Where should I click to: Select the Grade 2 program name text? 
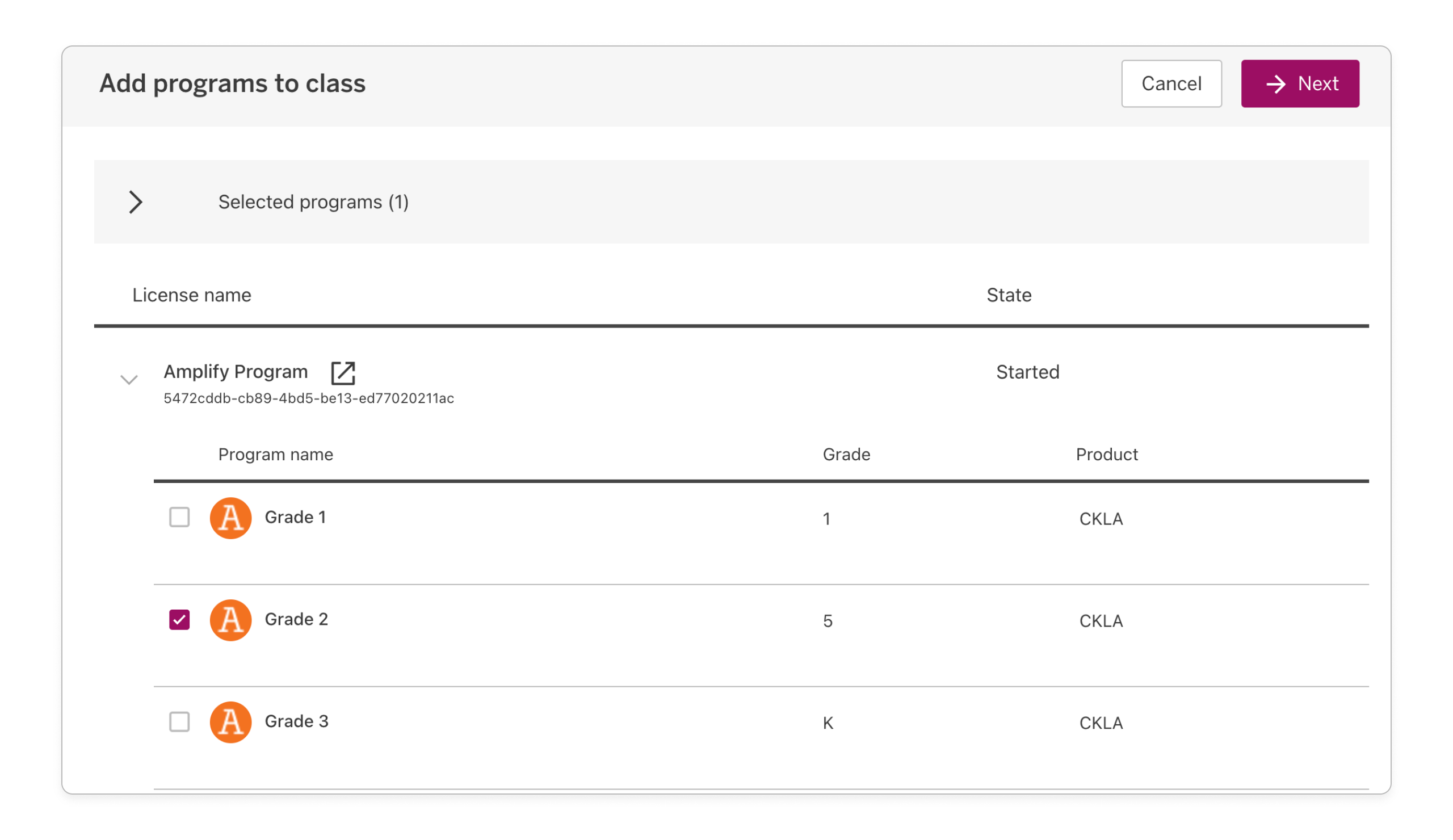coord(296,619)
